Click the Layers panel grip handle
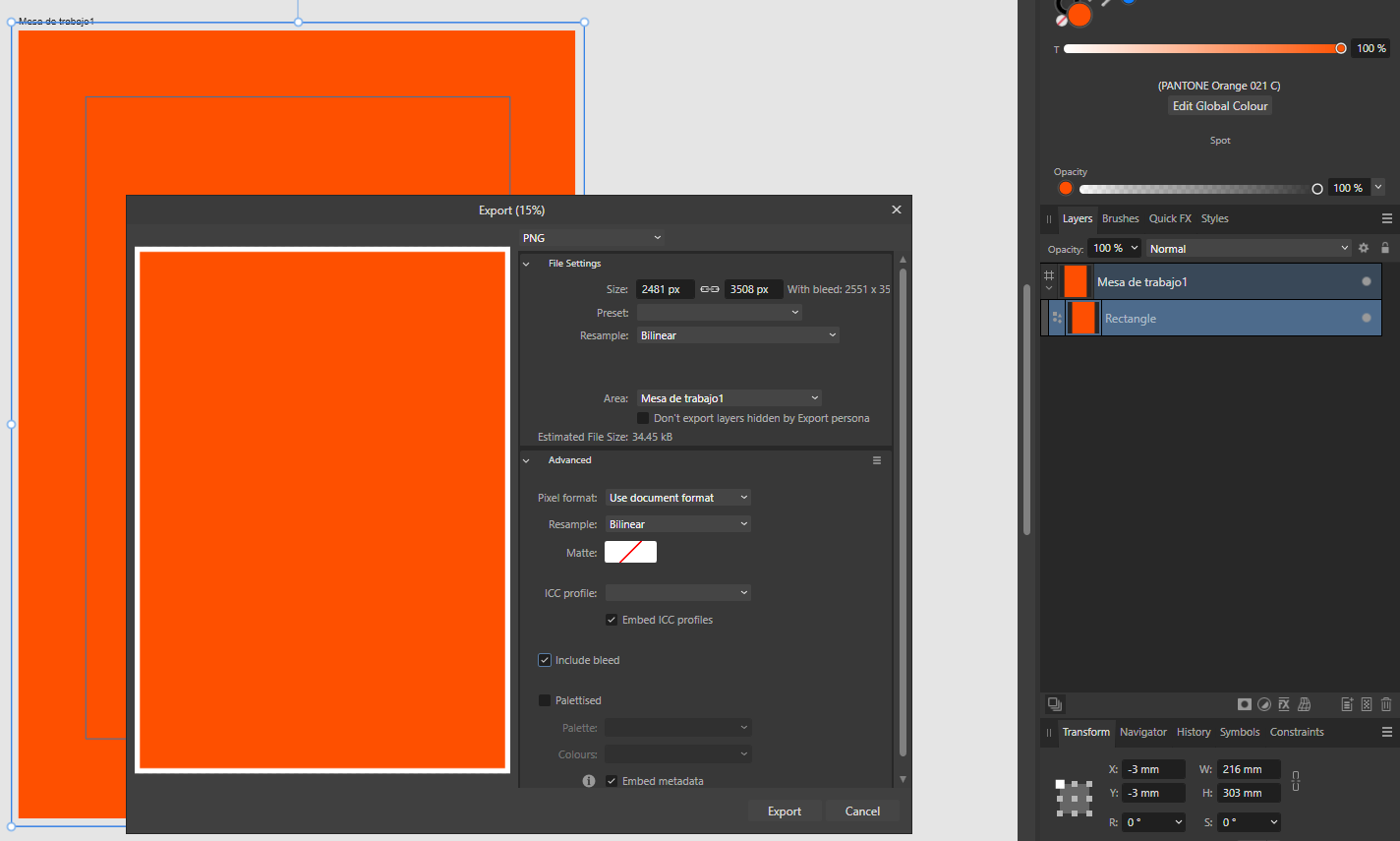 (x=1049, y=219)
